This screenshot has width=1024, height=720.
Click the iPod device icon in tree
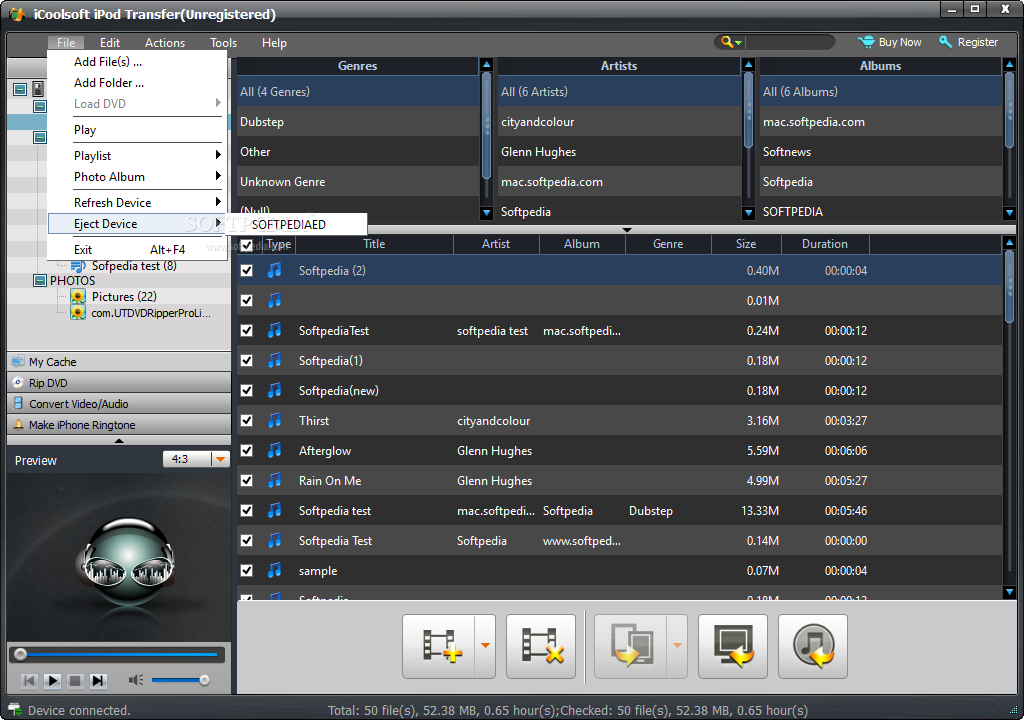point(39,89)
